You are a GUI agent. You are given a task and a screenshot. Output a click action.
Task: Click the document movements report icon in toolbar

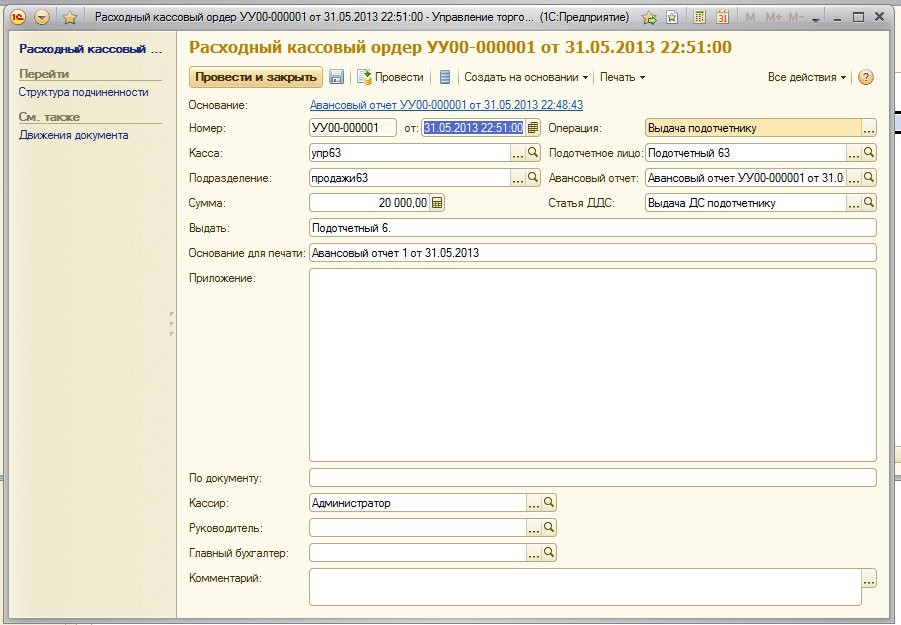(445, 77)
